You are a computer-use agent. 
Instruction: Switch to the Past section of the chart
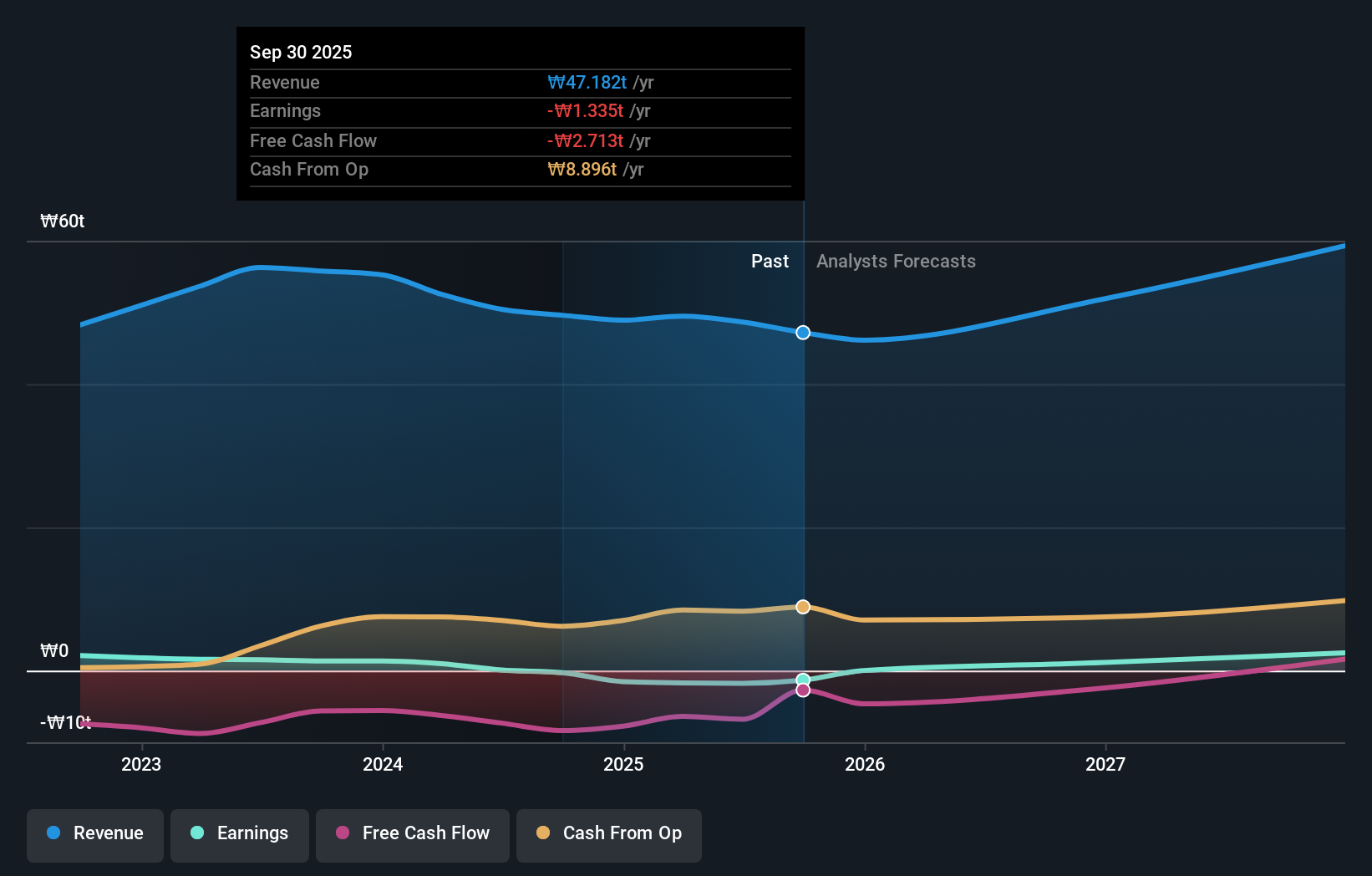pyautogui.click(x=770, y=262)
